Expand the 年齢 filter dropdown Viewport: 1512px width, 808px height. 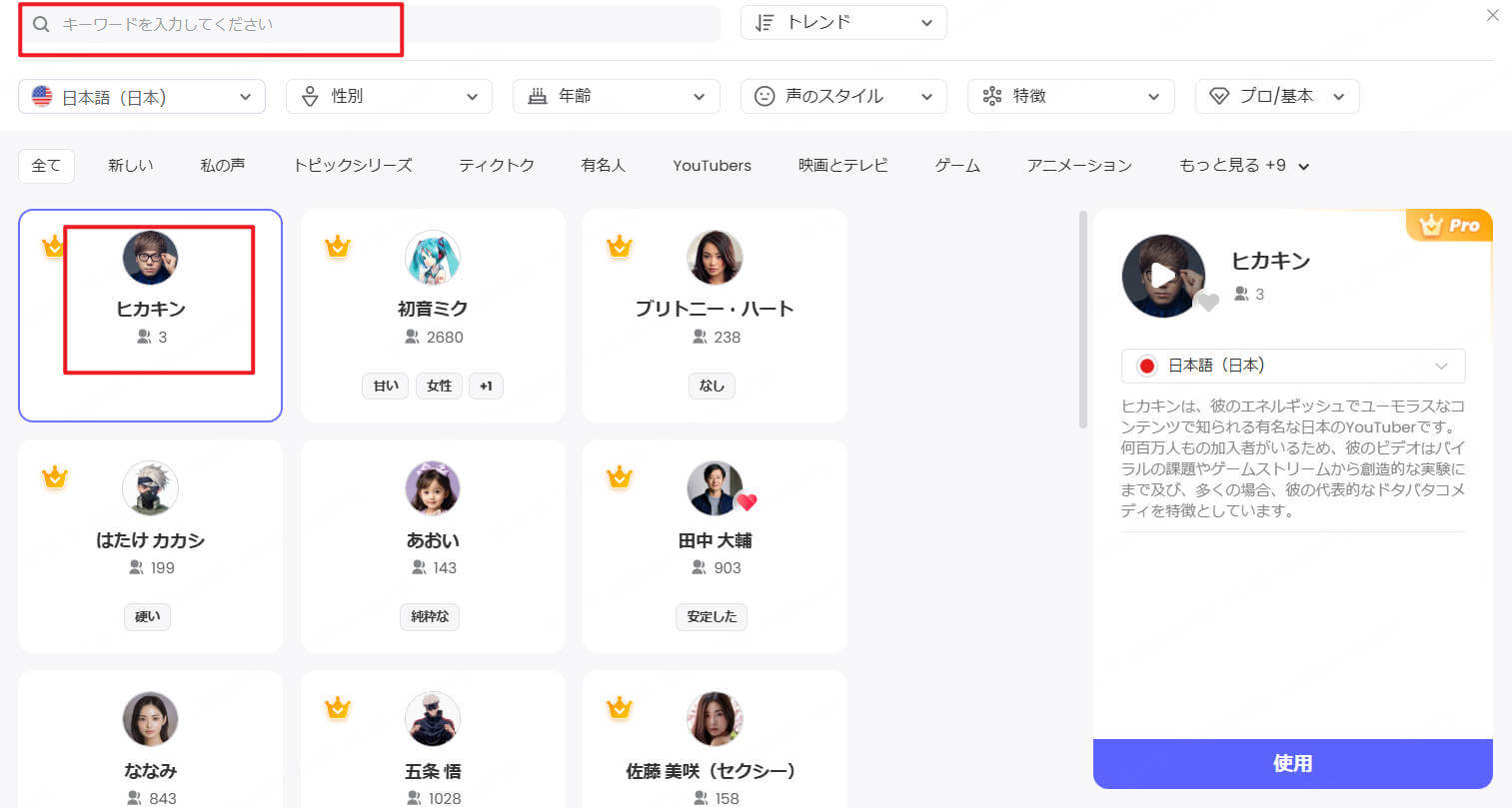coord(617,97)
